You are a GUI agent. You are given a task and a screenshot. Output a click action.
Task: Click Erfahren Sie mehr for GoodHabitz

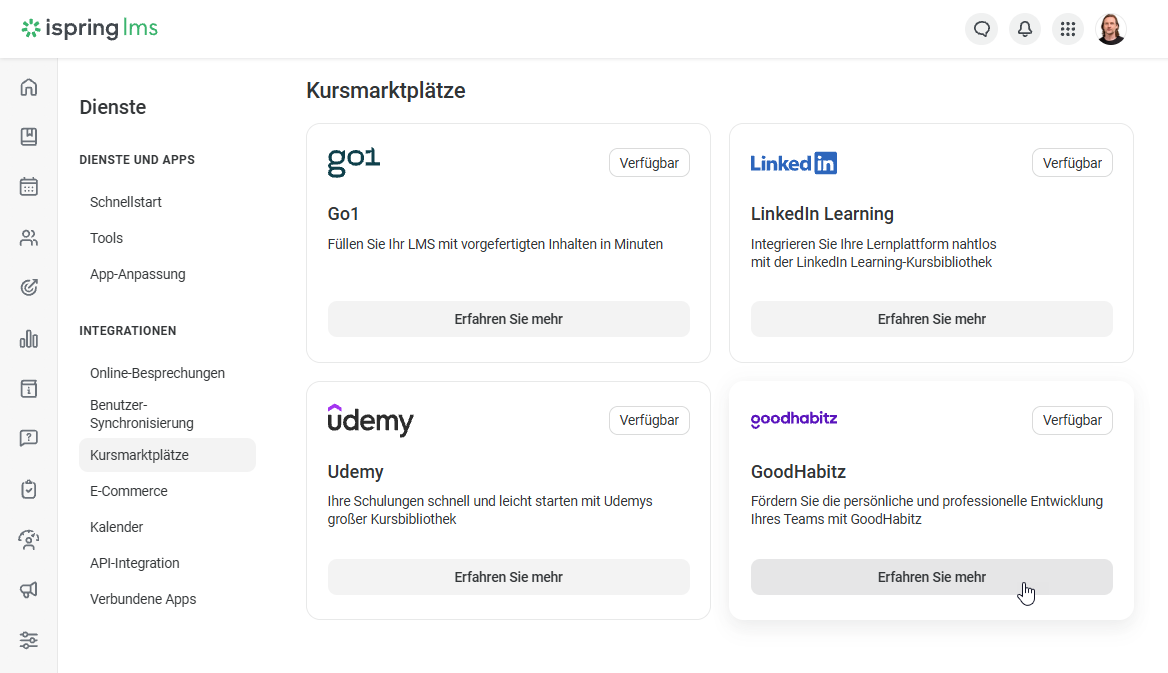(x=932, y=577)
